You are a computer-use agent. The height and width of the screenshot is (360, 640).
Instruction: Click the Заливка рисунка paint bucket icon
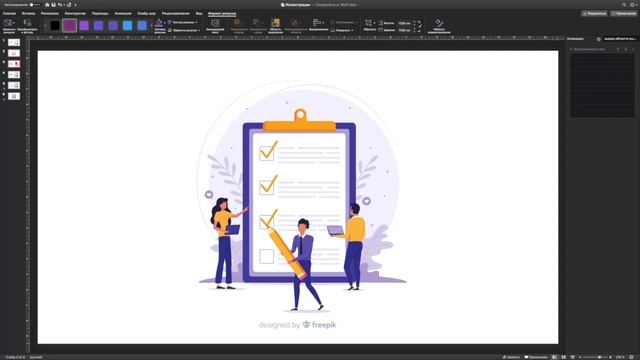(x=159, y=24)
